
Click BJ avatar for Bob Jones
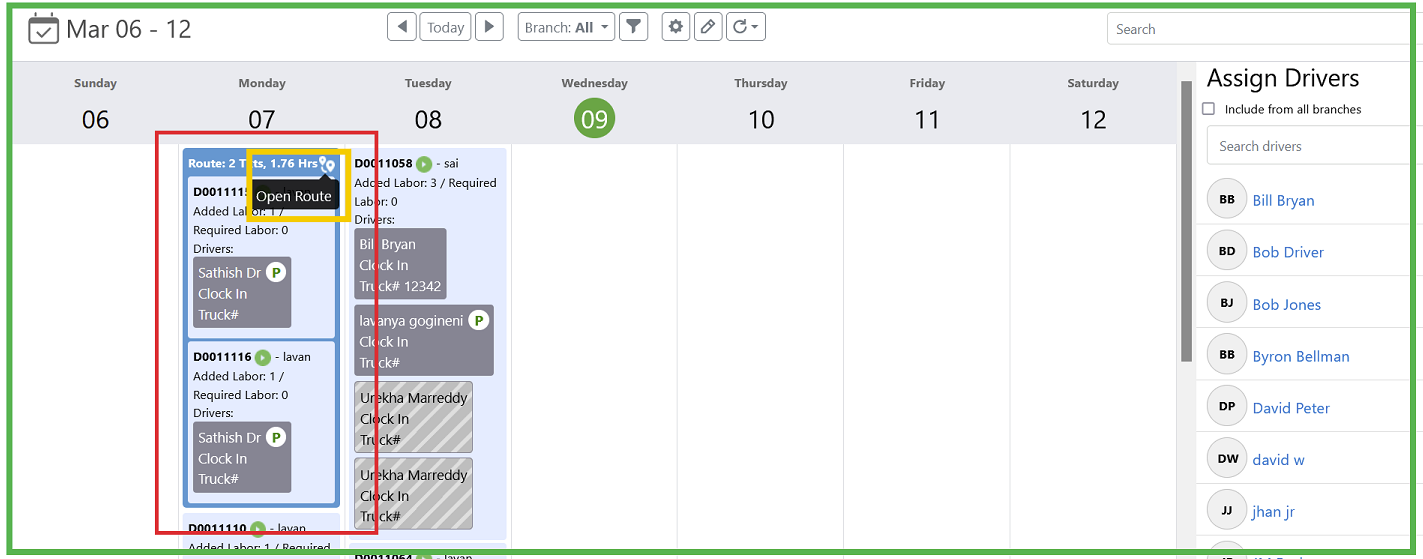[1227, 303]
